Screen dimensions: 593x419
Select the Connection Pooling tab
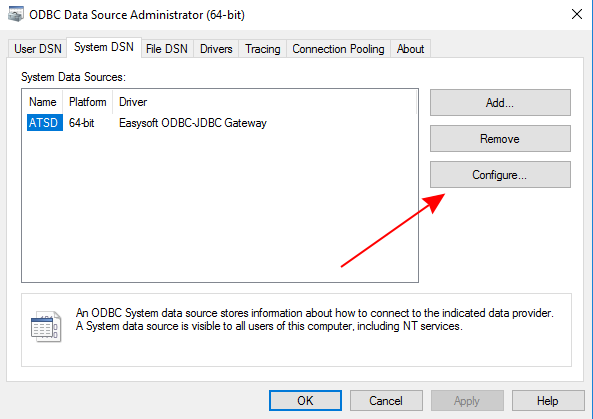pyautogui.click(x=338, y=49)
